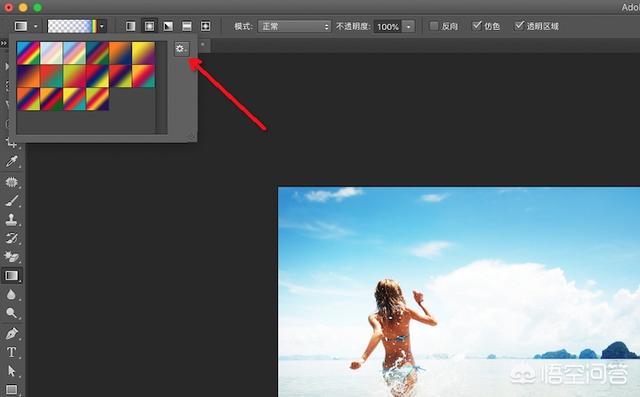
Task: Open the gradient preview dropdown arrow
Action: click(102, 27)
